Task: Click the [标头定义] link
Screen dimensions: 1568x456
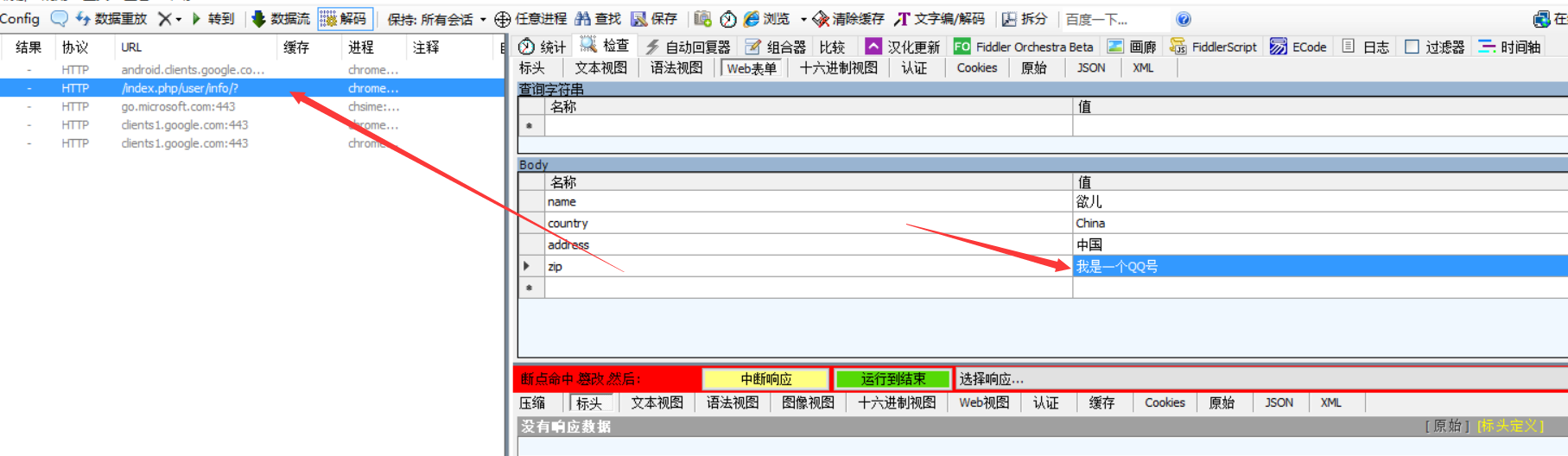Action: pos(1510,426)
